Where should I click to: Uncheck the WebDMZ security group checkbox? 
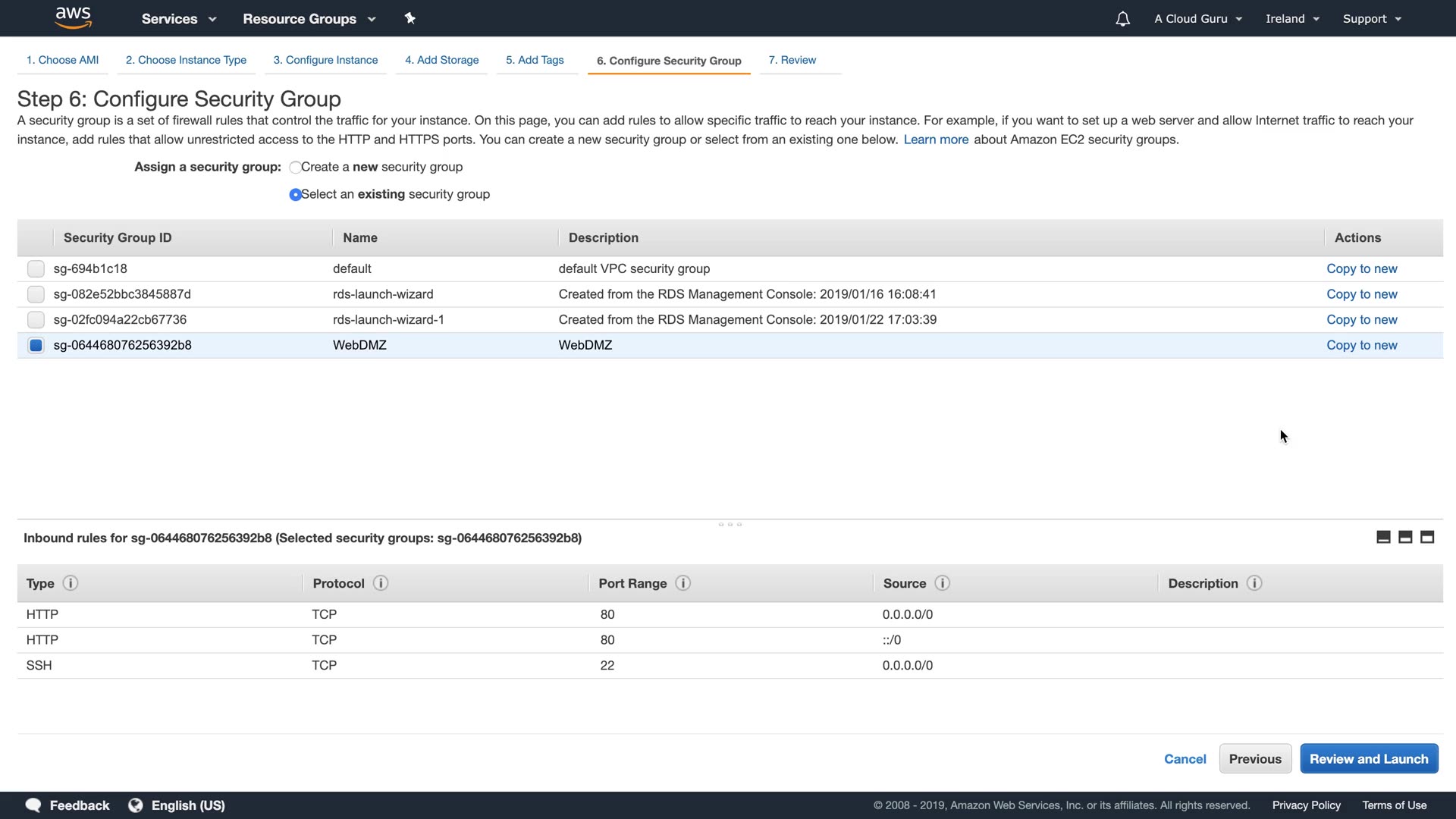pyautogui.click(x=36, y=346)
